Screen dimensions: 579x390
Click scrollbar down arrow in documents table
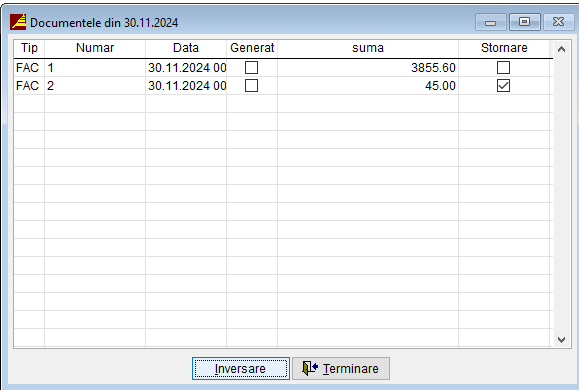click(x=561, y=339)
